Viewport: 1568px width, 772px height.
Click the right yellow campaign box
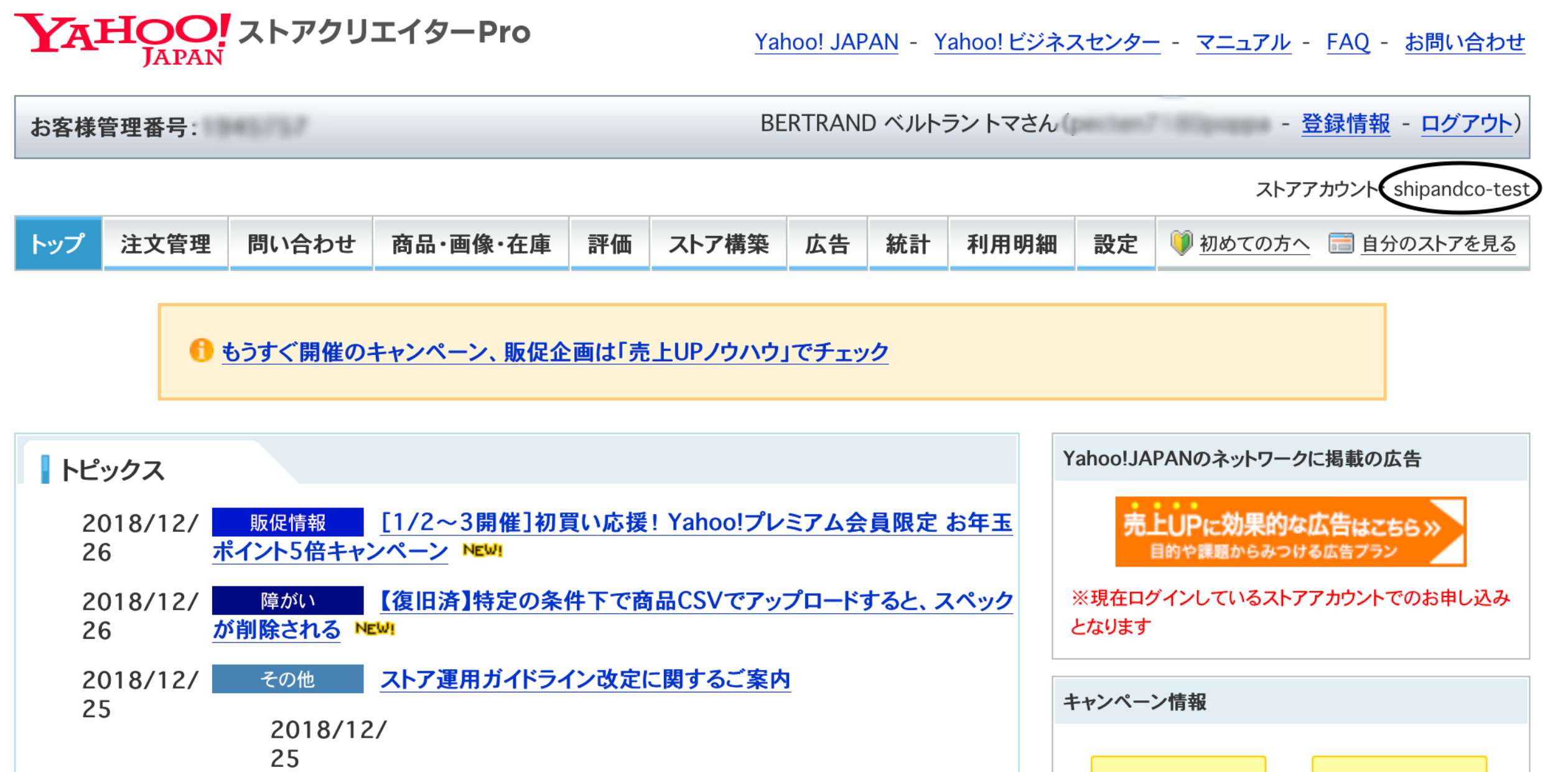point(1399,764)
